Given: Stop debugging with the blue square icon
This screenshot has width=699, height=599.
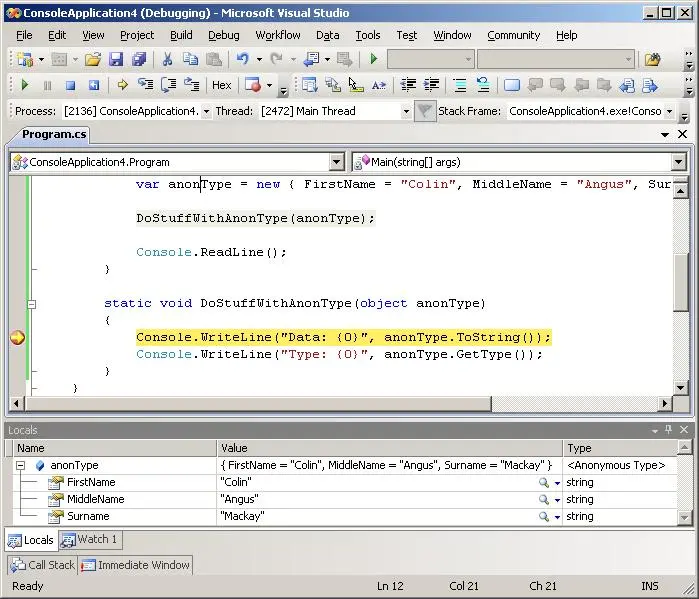Looking at the screenshot, I should point(70,85).
